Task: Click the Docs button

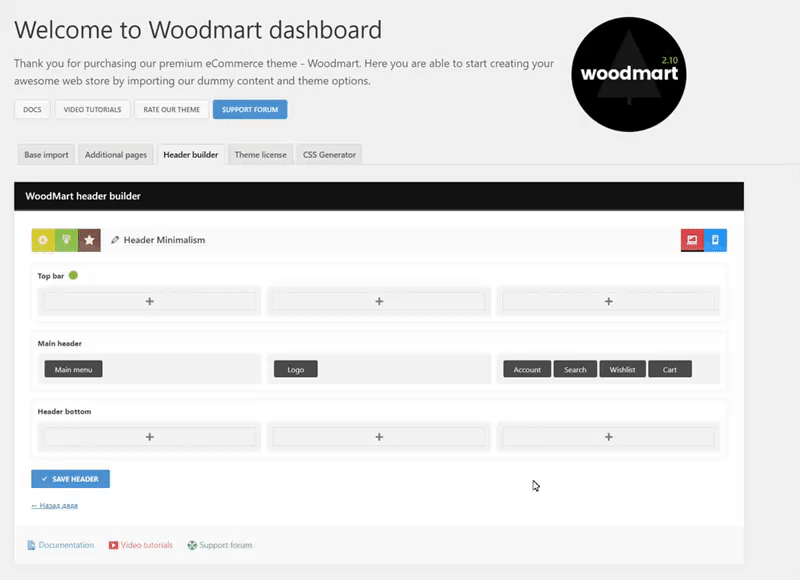Action: 32,110
